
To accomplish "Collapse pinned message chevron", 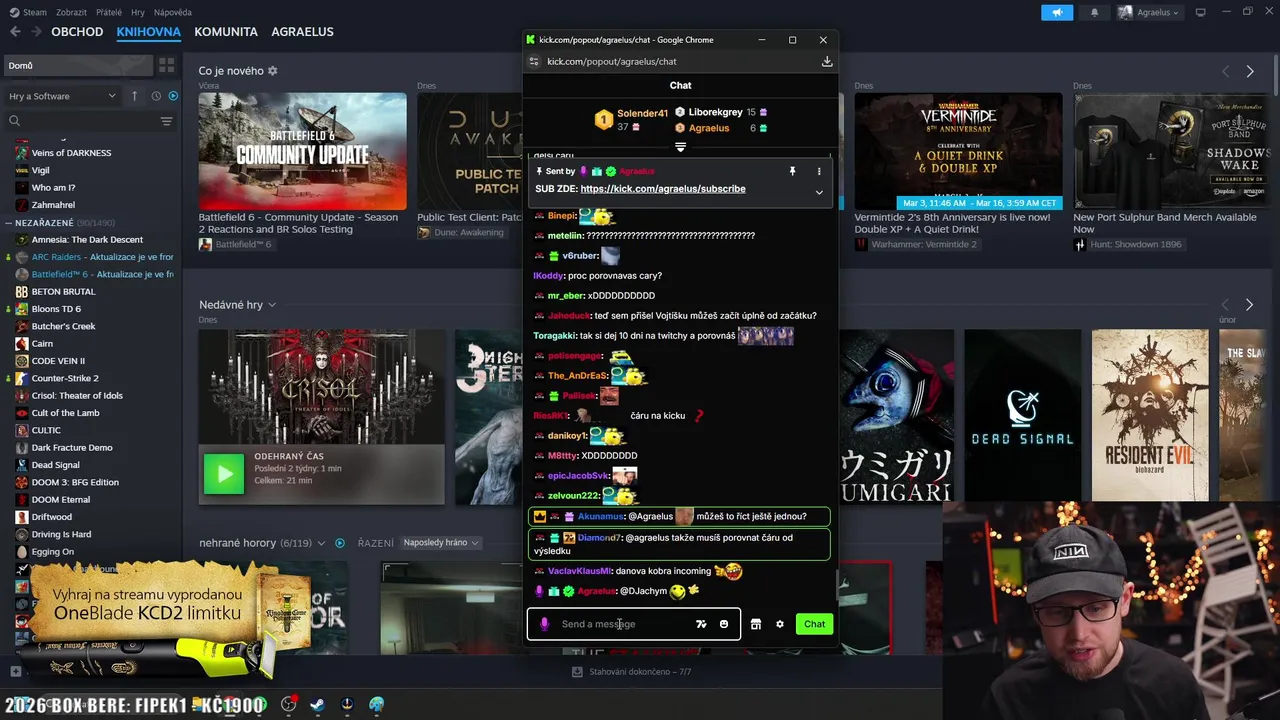I will point(819,192).
